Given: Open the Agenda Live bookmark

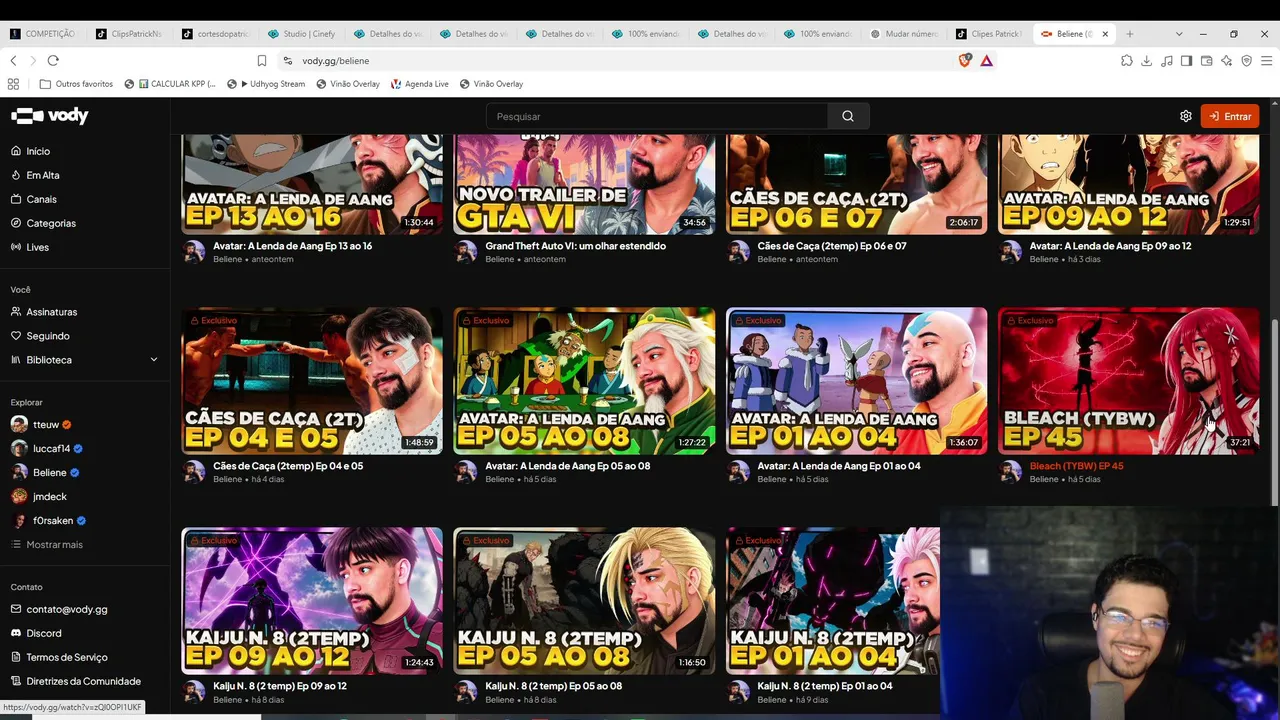Looking at the screenshot, I should pos(419,84).
